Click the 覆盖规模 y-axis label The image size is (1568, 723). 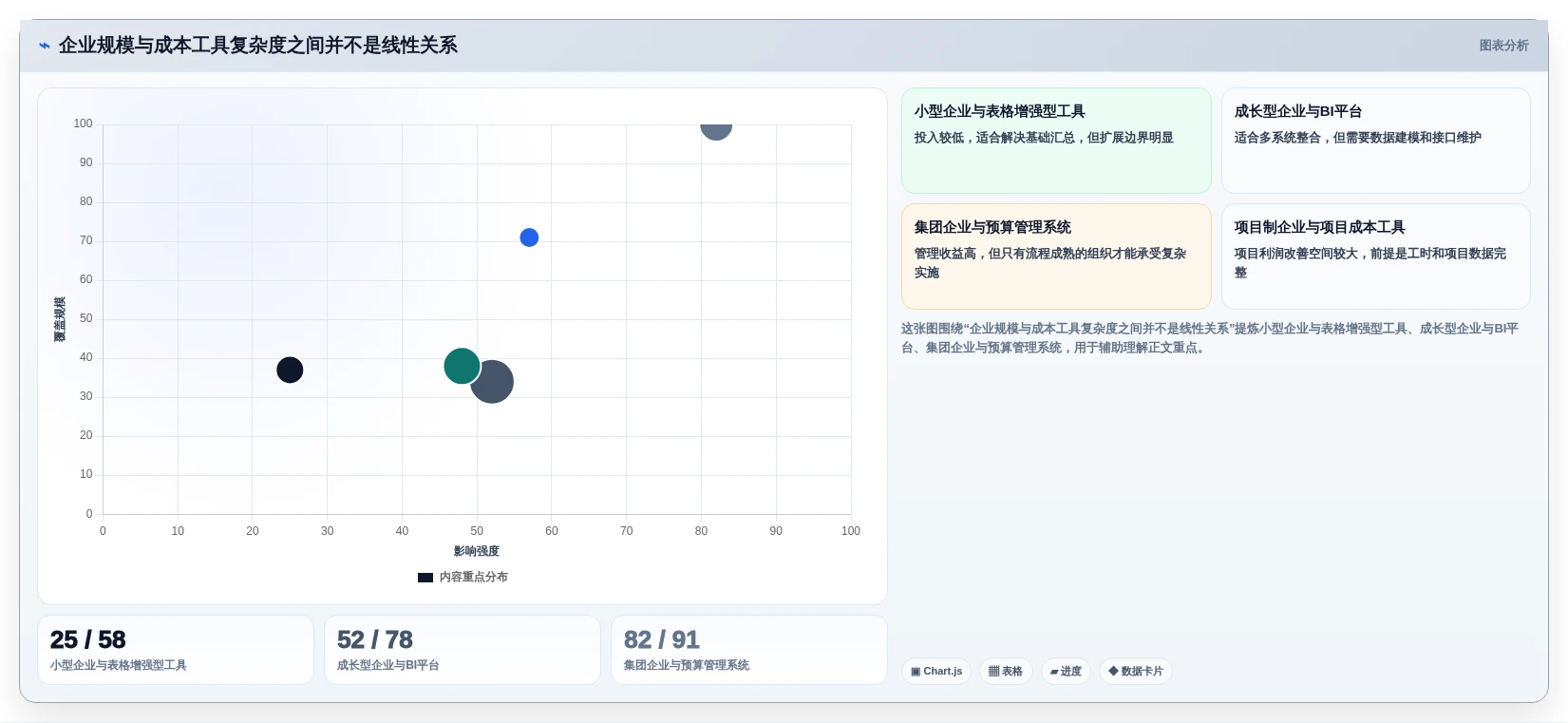click(60, 319)
